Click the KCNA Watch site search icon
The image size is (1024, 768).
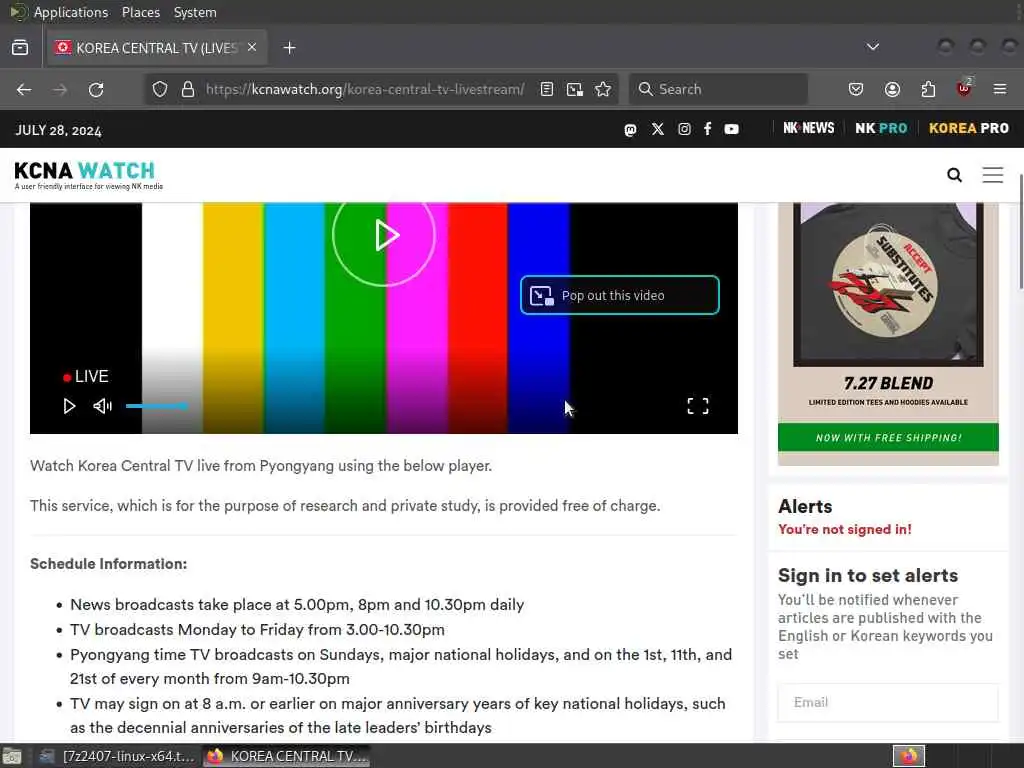click(x=954, y=175)
